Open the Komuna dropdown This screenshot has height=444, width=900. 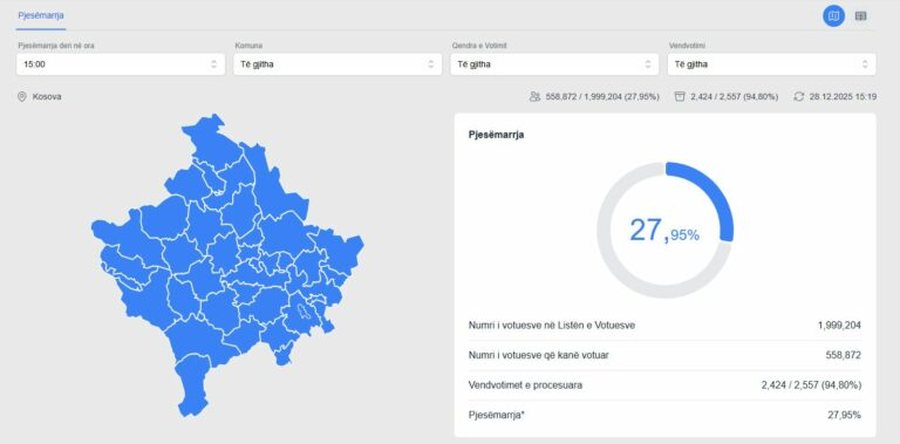pyautogui.click(x=338, y=64)
